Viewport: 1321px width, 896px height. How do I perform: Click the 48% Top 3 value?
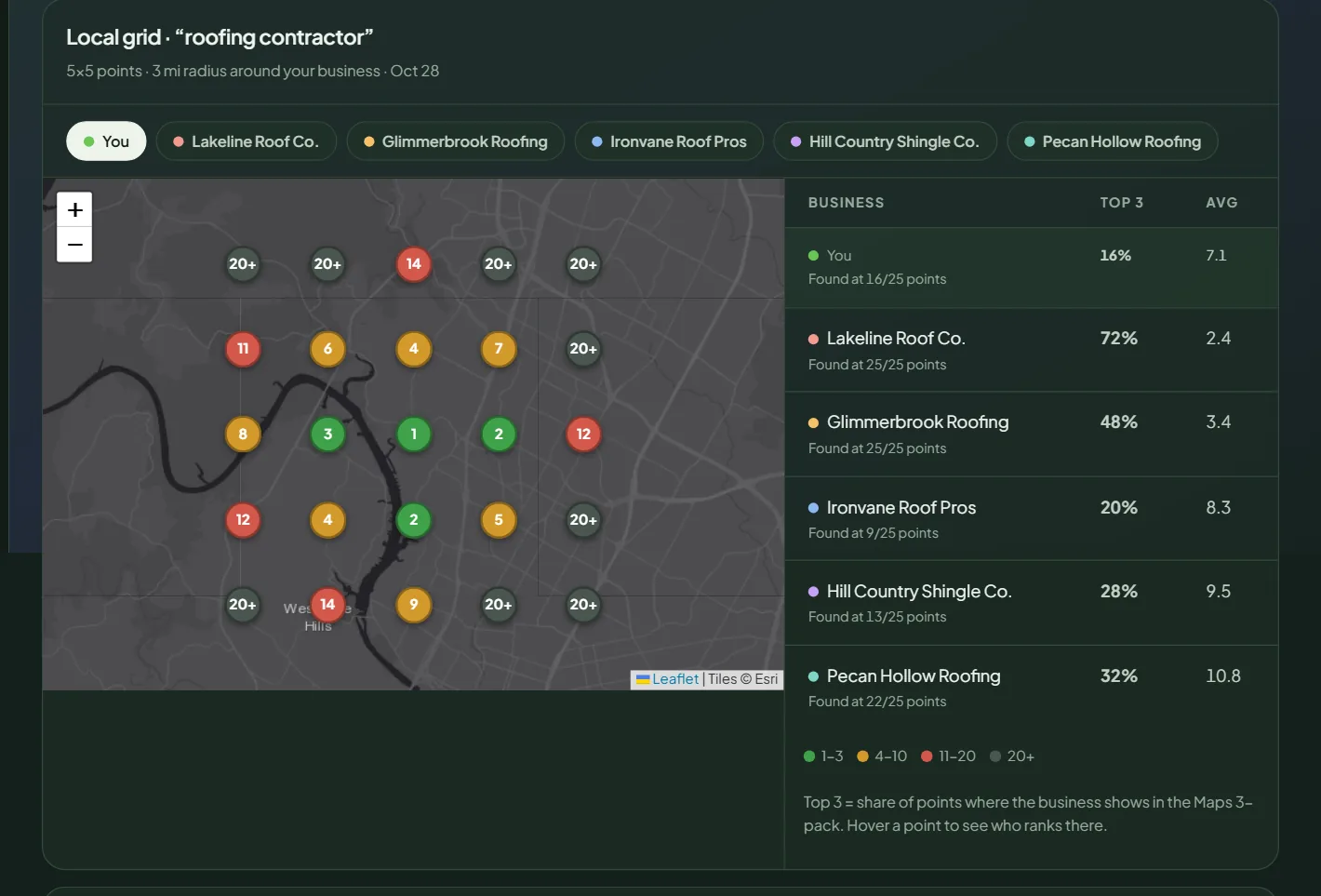(x=1119, y=422)
